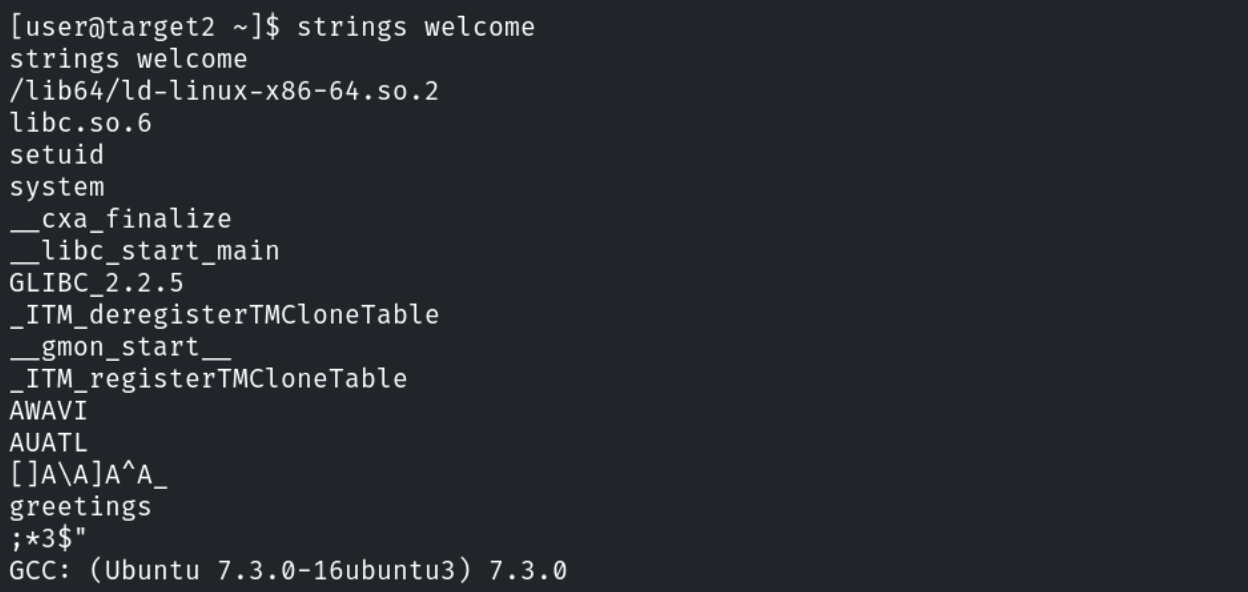
Task: Click the ;*3$" string line
Action: (x=49, y=539)
